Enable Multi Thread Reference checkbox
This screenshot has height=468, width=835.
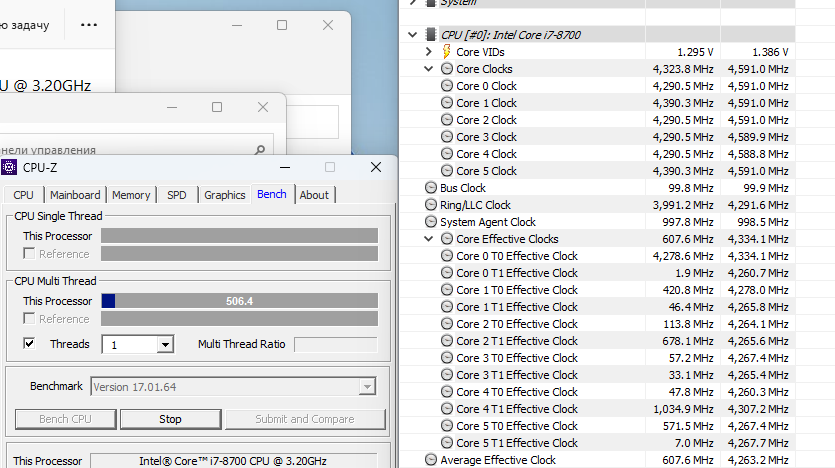[x=29, y=318]
